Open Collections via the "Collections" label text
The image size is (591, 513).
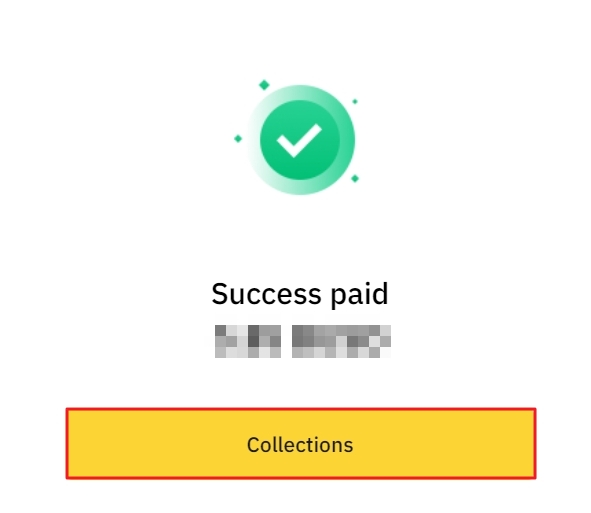300,445
